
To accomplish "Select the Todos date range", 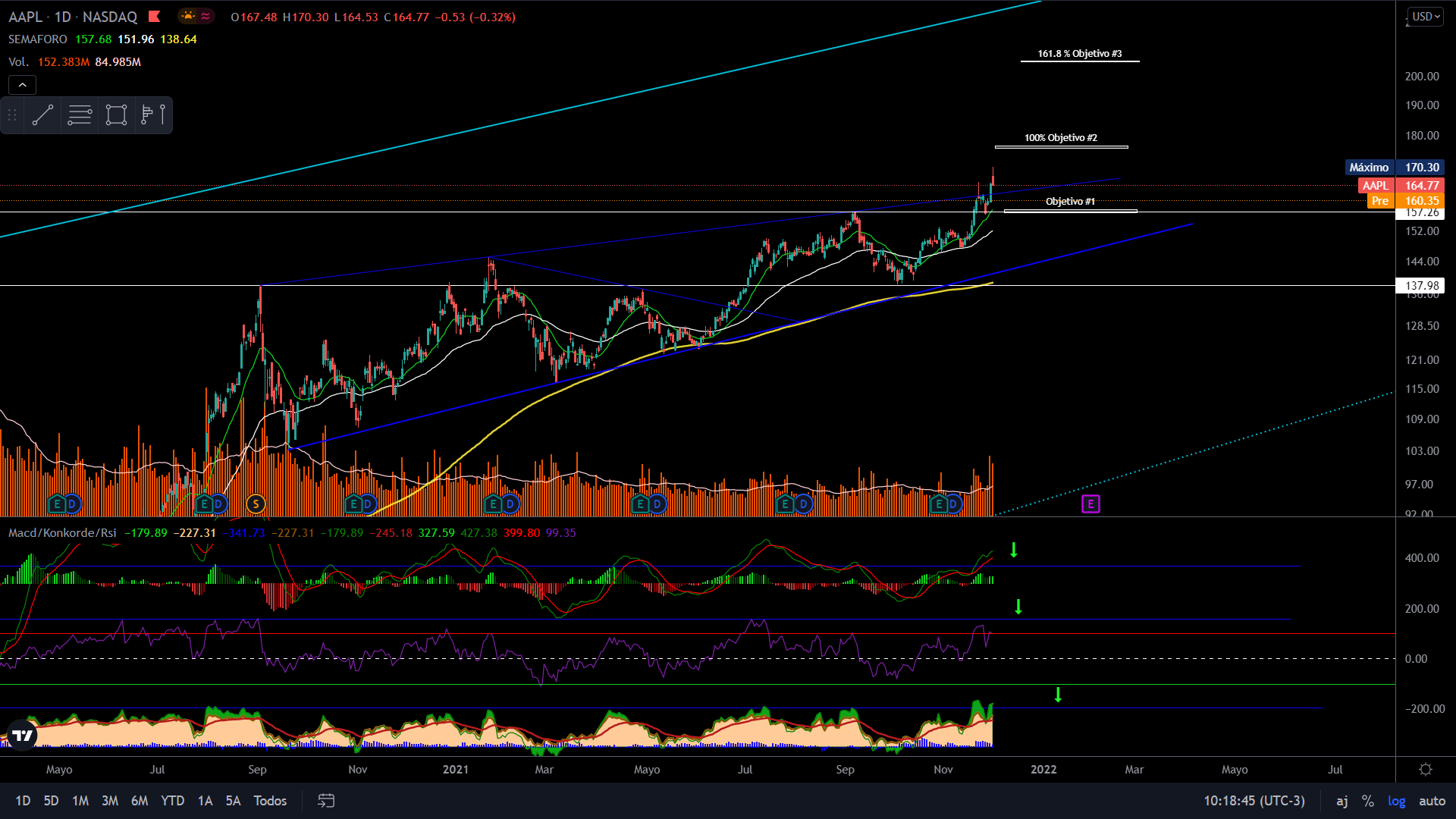I will (x=270, y=801).
